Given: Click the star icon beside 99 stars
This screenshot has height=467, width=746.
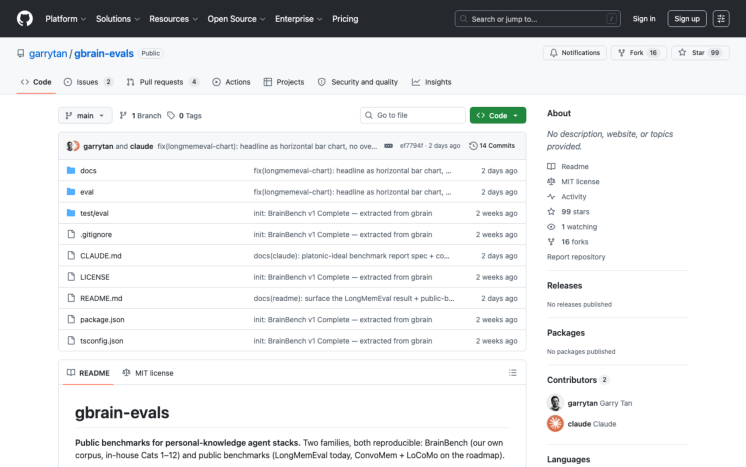Looking at the screenshot, I should [551, 212].
